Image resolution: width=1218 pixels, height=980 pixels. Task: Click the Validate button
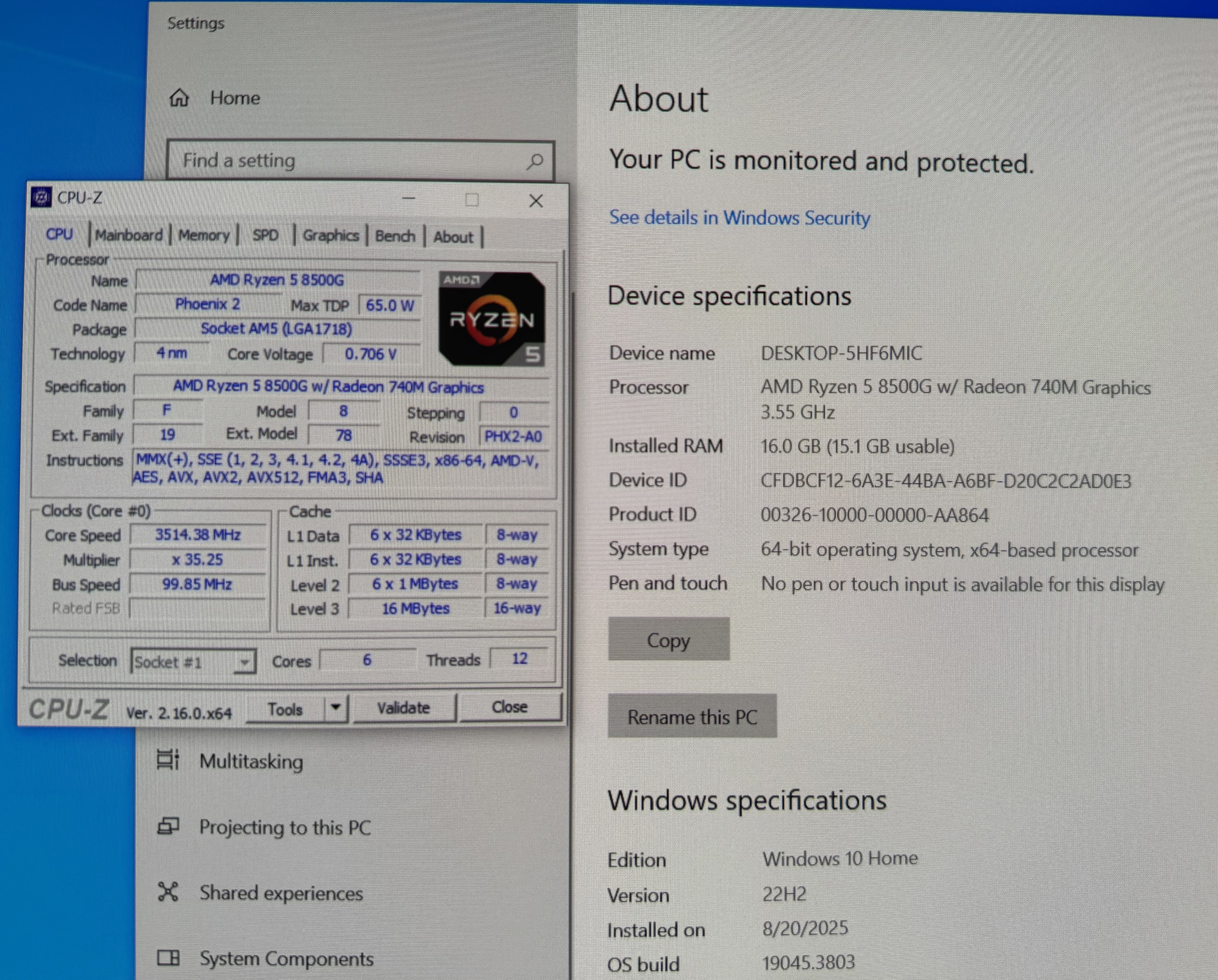[x=403, y=708]
